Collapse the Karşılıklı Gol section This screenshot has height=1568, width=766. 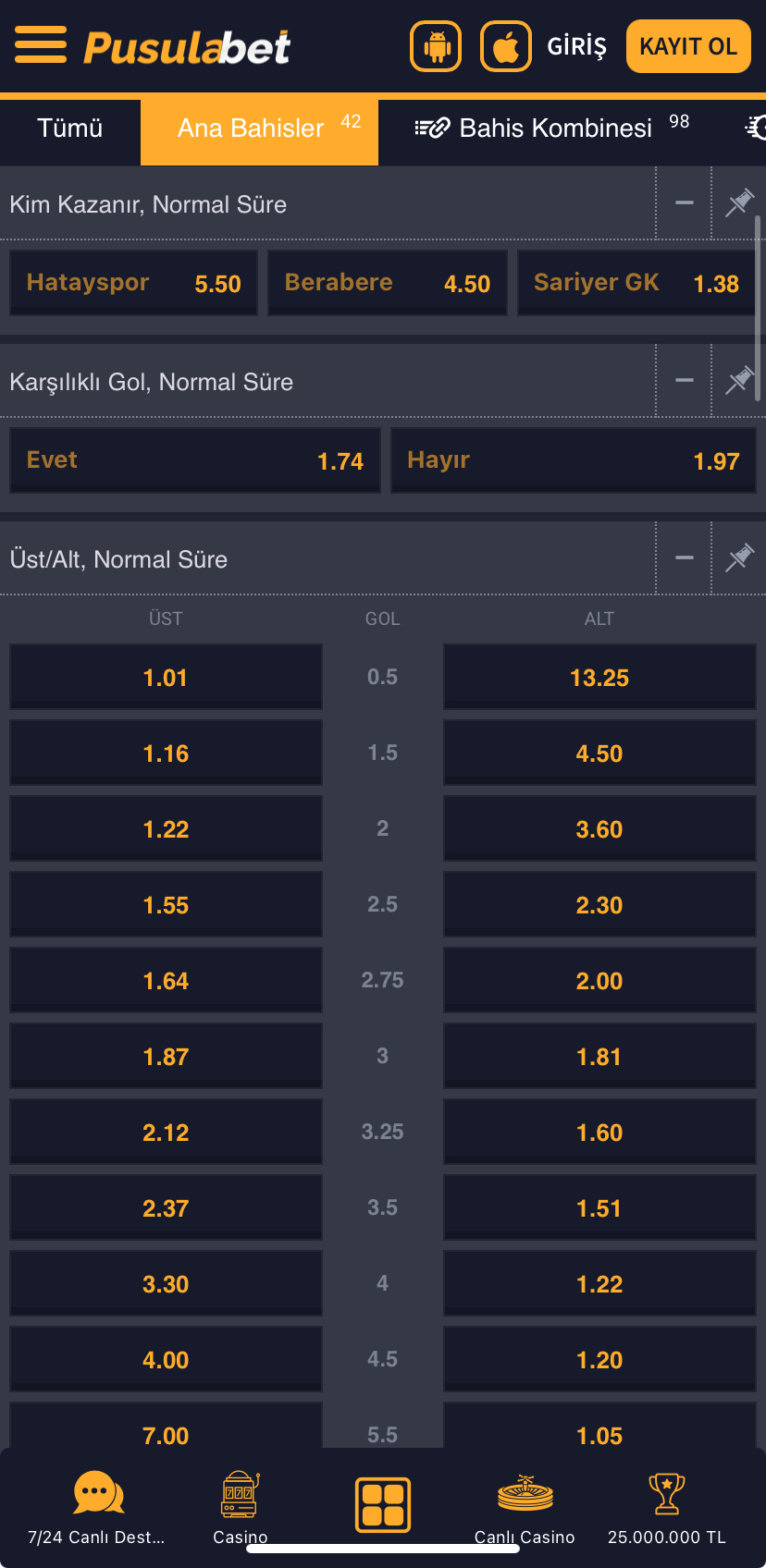683,379
